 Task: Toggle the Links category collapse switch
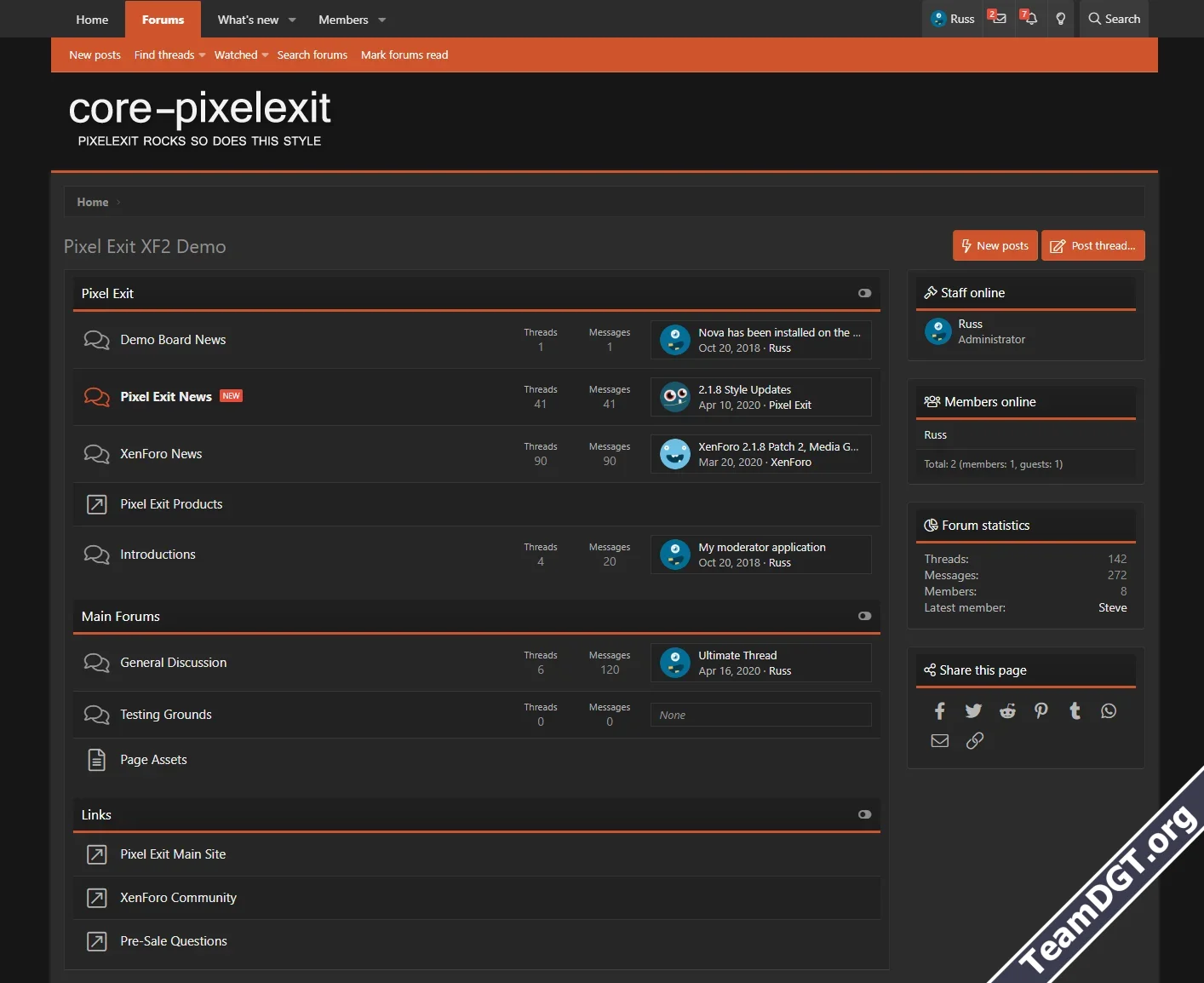click(x=864, y=814)
